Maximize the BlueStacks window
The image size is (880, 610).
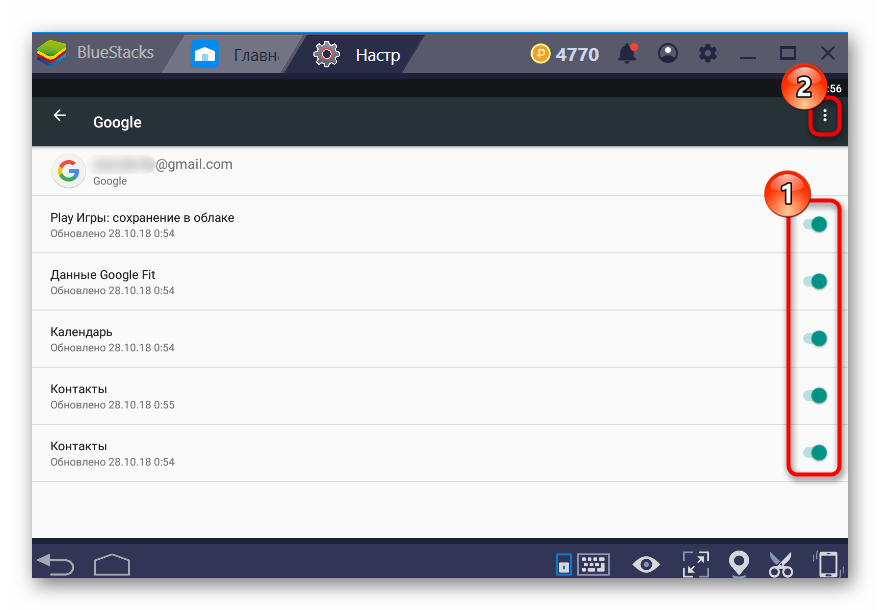coord(787,53)
